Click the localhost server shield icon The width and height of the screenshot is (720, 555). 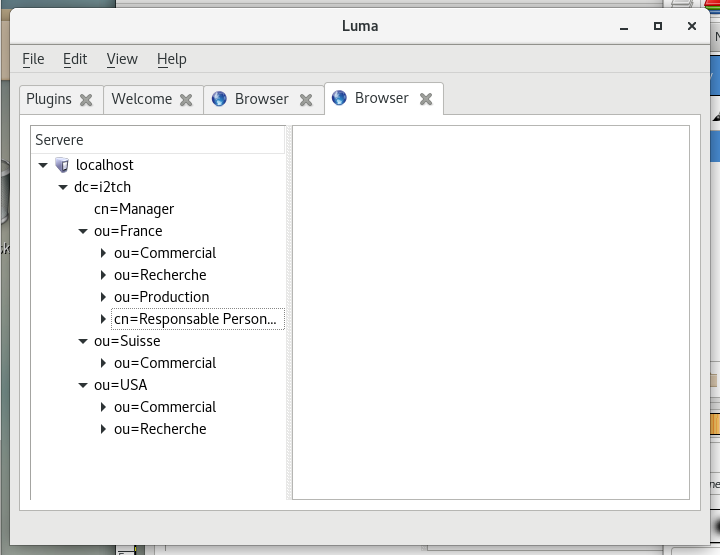tap(62, 165)
